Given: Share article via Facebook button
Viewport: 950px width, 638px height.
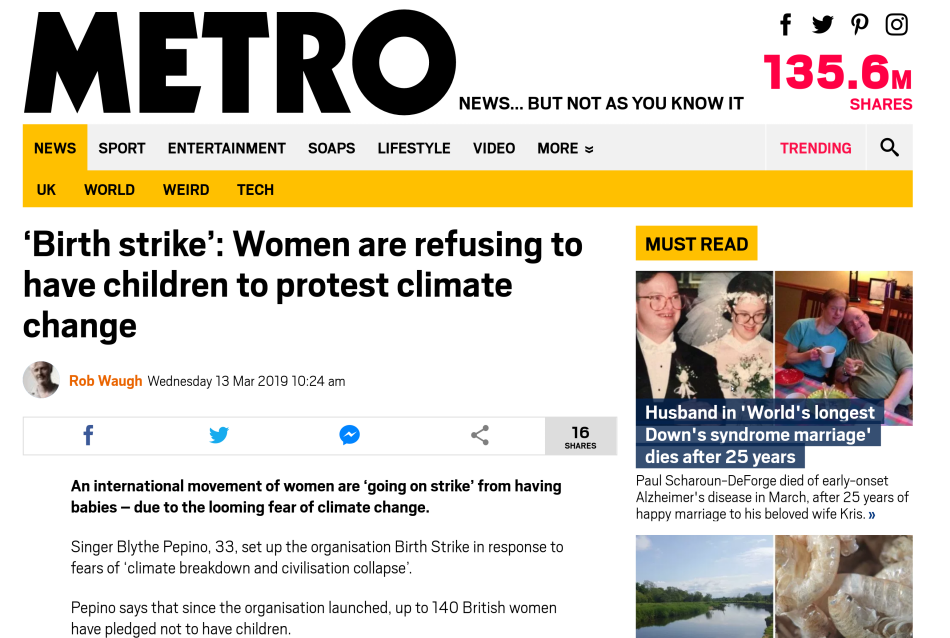Looking at the screenshot, I should [x=88, y=435].
